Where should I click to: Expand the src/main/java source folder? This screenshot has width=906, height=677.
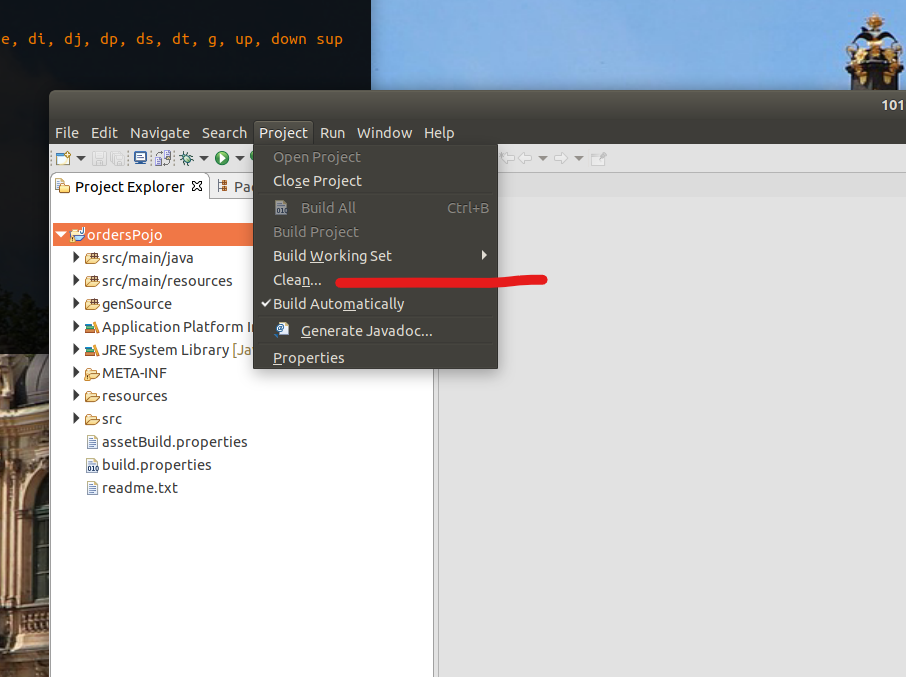(76, 258)
